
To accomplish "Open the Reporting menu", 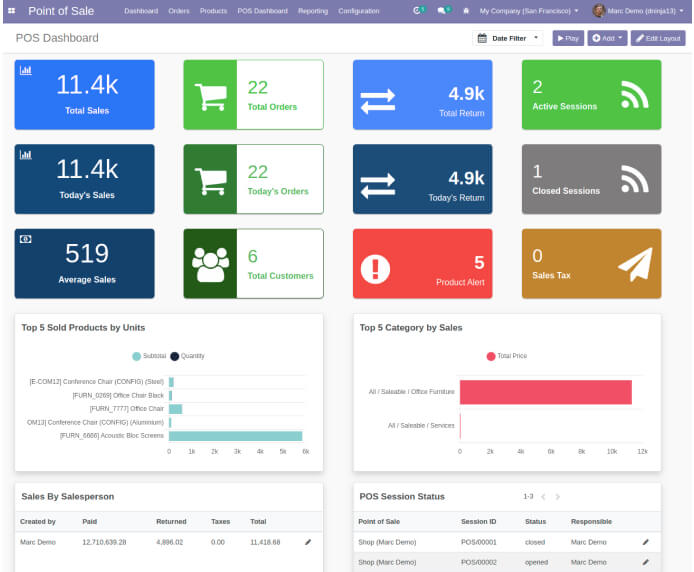I will click(313, 11).
